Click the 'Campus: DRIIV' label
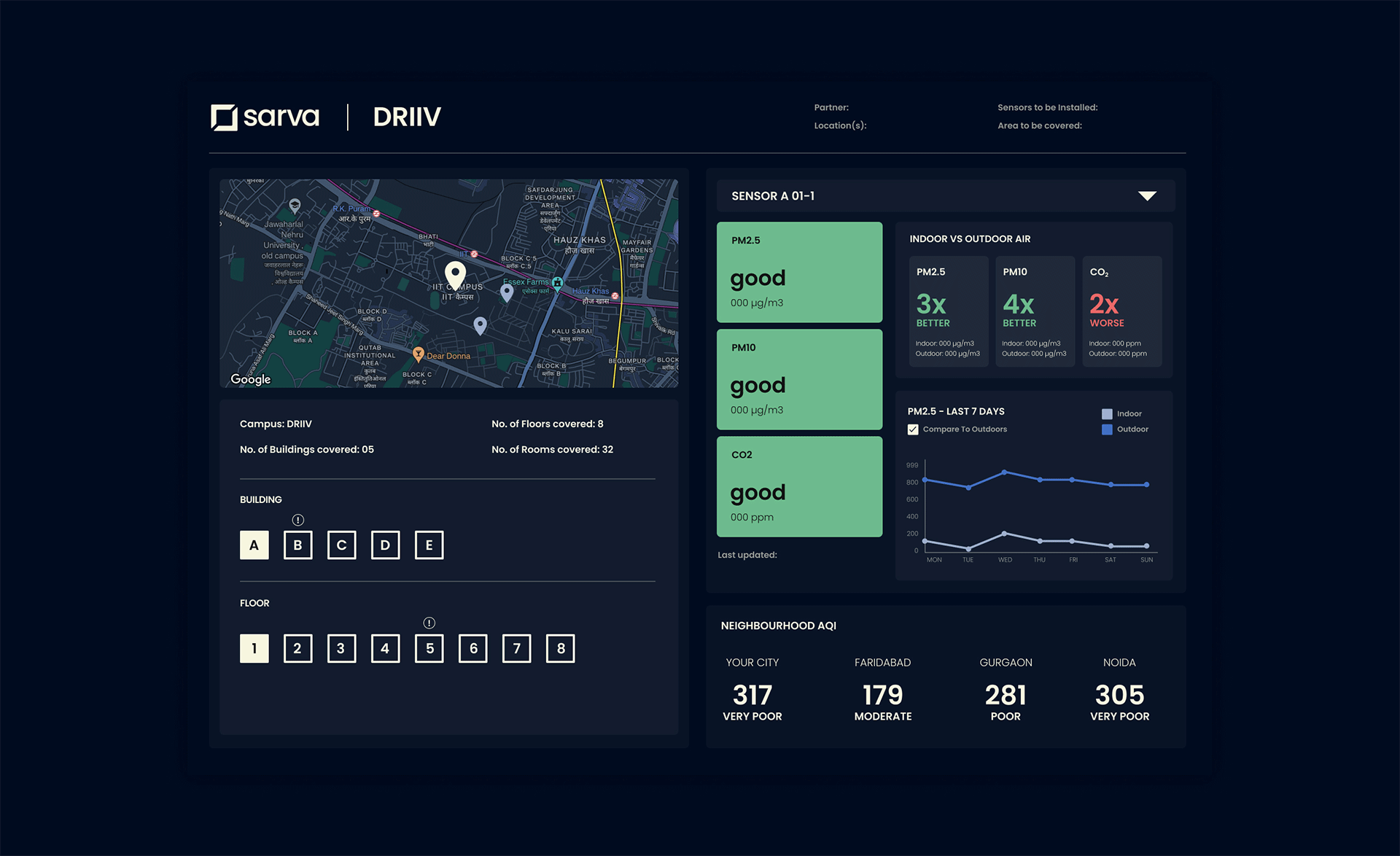The width and height of the screenshot is (1400, 856). point(276,424)
